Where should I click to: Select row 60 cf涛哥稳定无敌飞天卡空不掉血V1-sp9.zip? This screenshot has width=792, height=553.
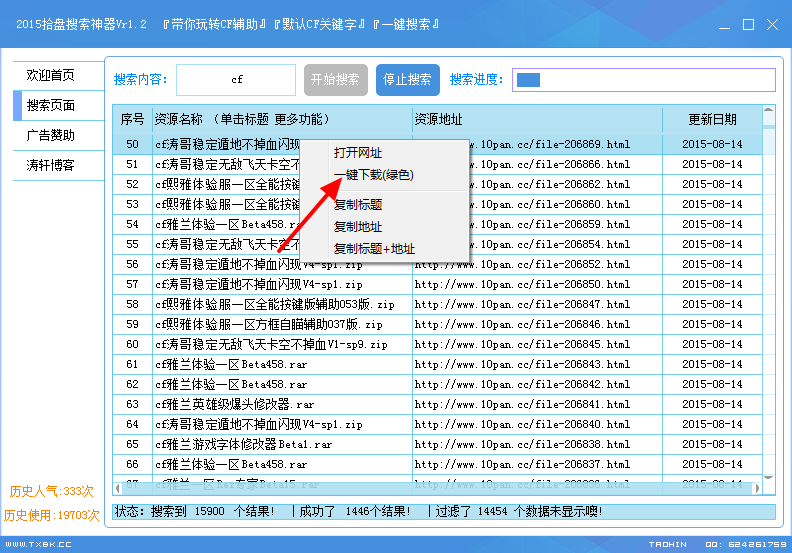coord(271,344)
